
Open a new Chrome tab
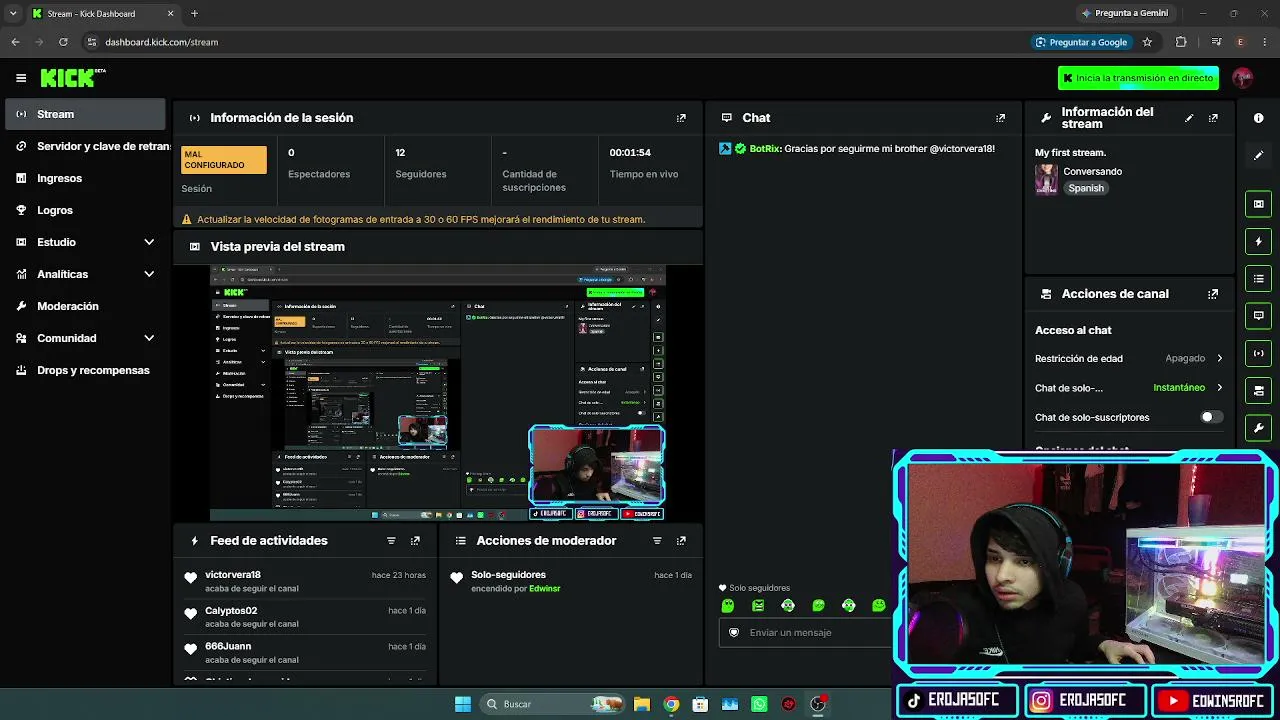[x=194, y=13]
